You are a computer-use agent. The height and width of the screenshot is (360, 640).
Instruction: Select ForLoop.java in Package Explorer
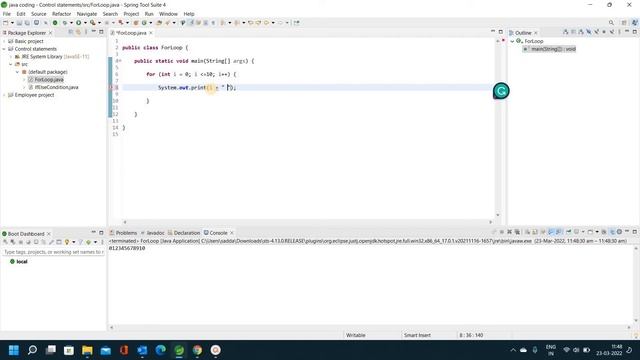pos(49,80)
